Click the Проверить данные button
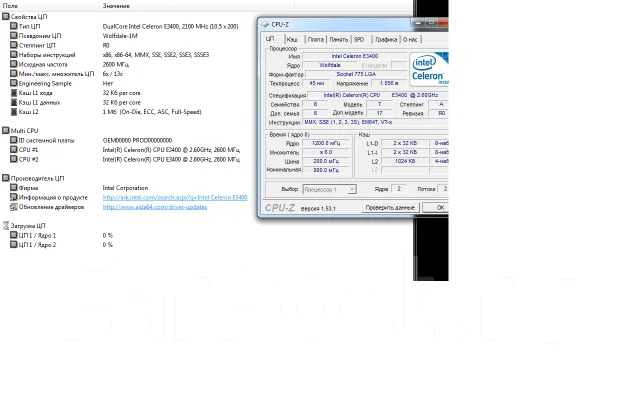This screenshot has height=400, width=640. [x=390, y=207]
